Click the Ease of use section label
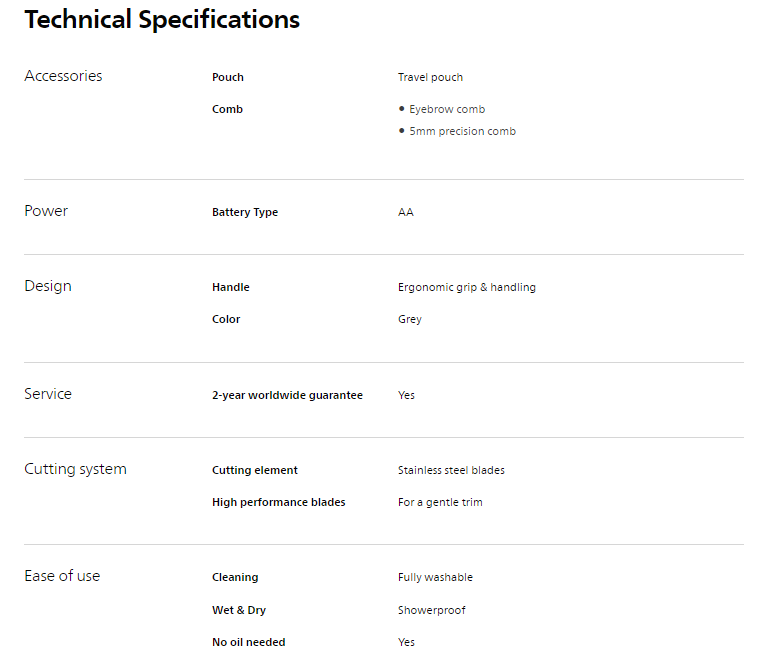The height and width of the screenshot is (664, 759). pyautogui.click(x=62, y=576)
